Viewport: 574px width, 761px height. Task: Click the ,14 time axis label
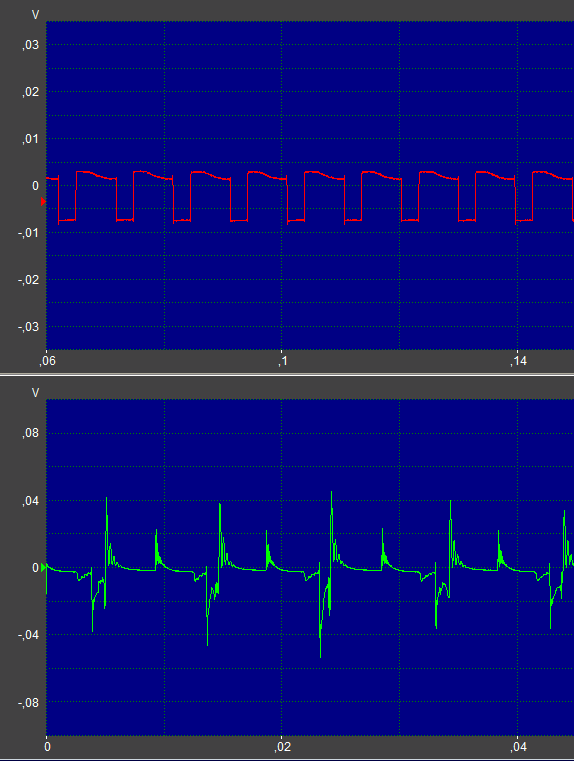[518, 361]
